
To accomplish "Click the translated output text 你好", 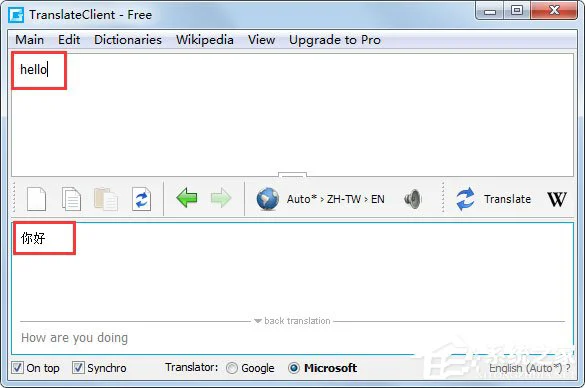I will pos(33,238).
